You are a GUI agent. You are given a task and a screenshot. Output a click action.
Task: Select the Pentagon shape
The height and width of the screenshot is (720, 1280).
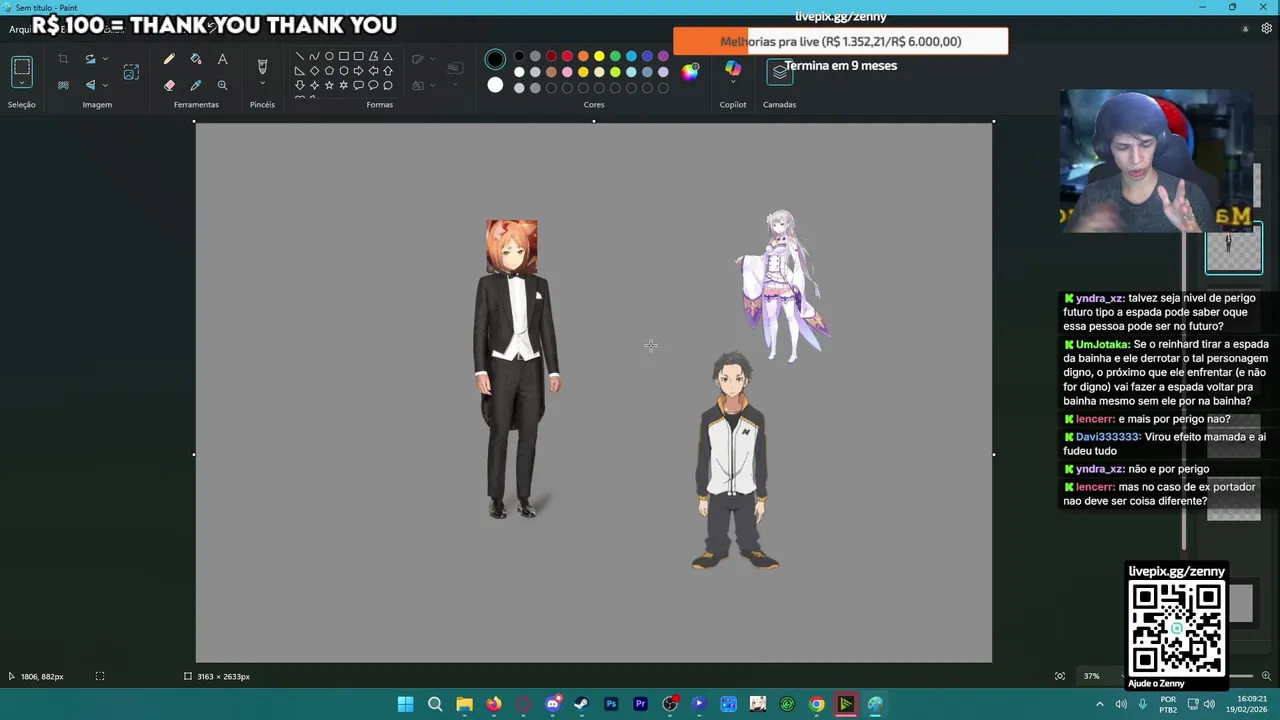(x=329, y=71)
